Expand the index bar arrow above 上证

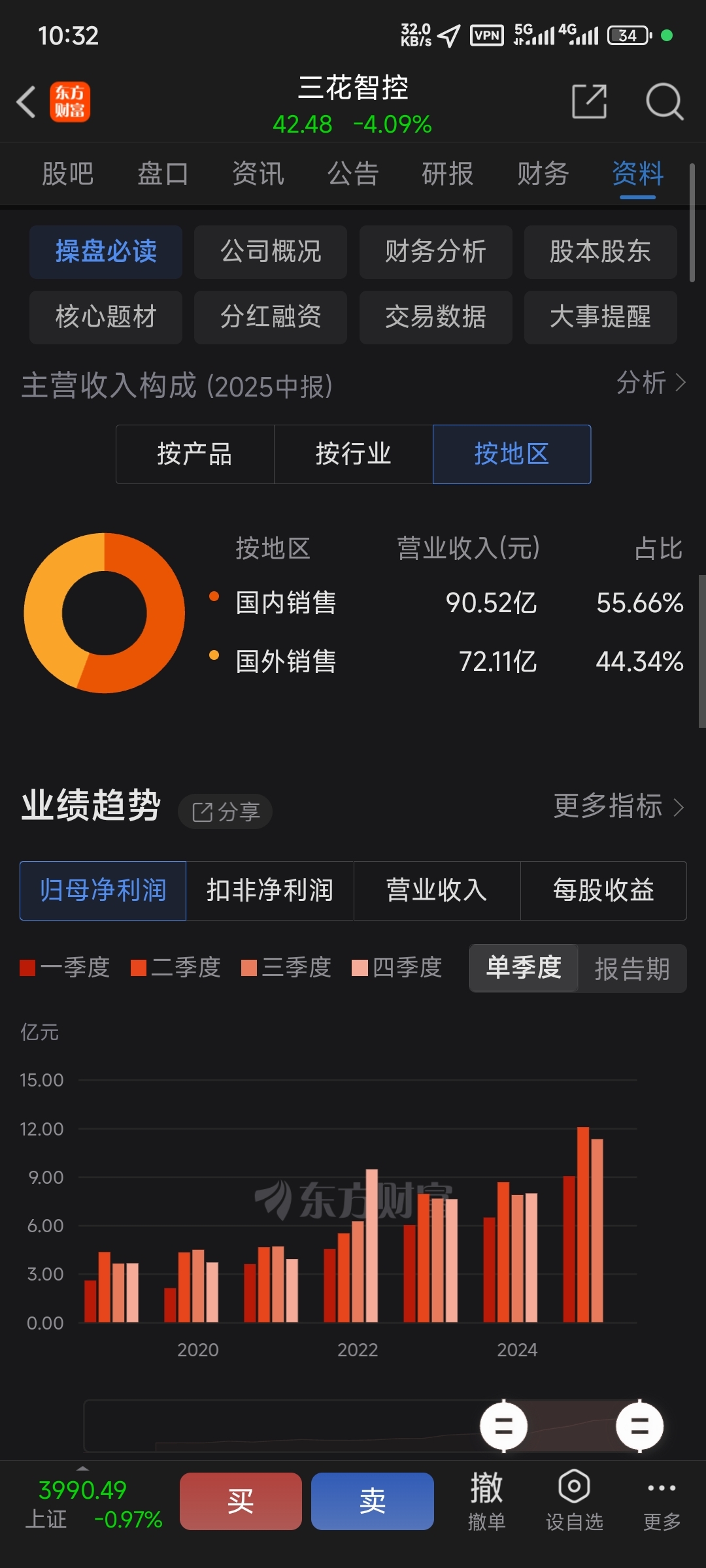pos(82,1467)
